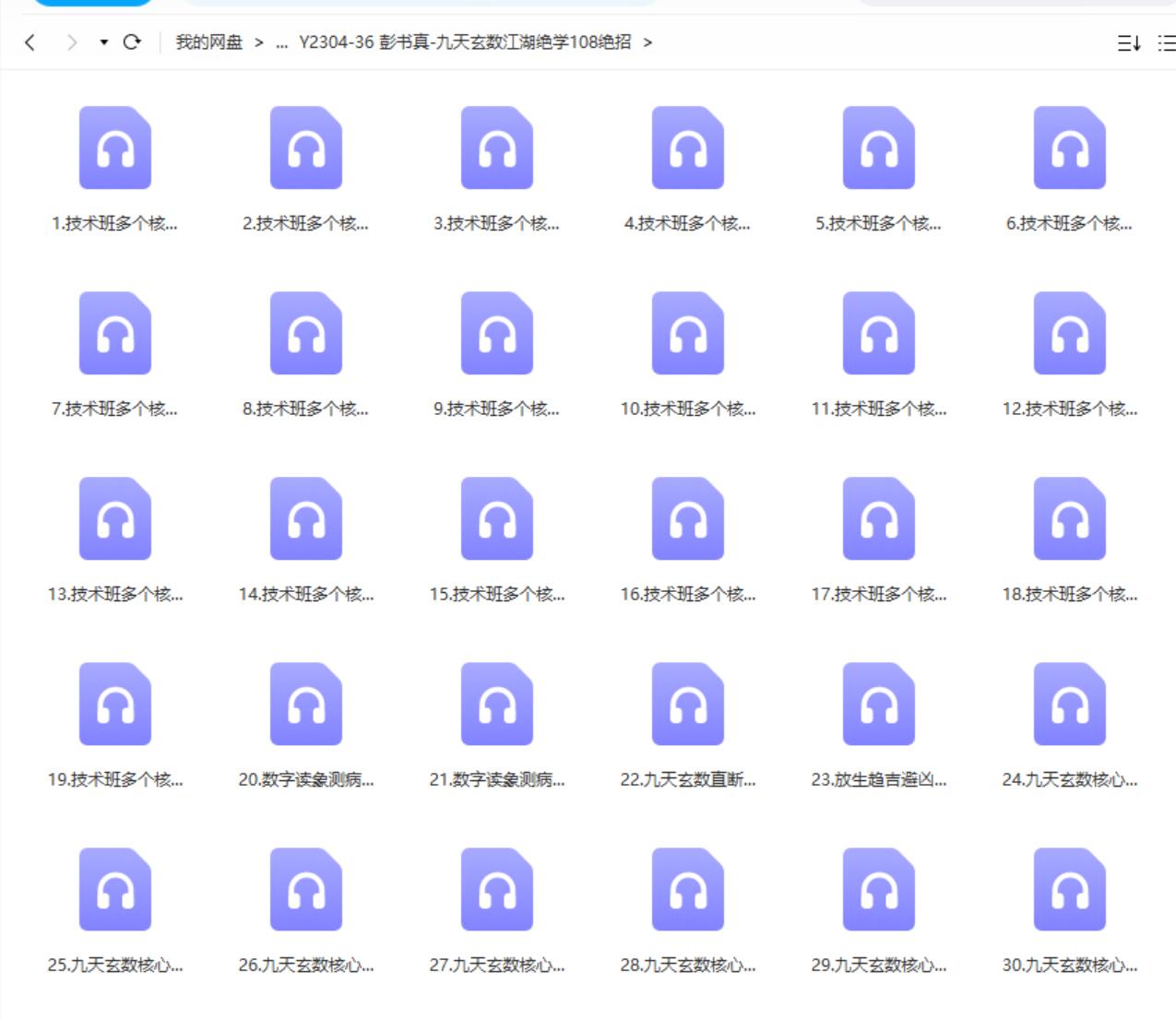Select audio file 16.技术班多个核
Screen dimensions: 1176x1019
point(688,519)
